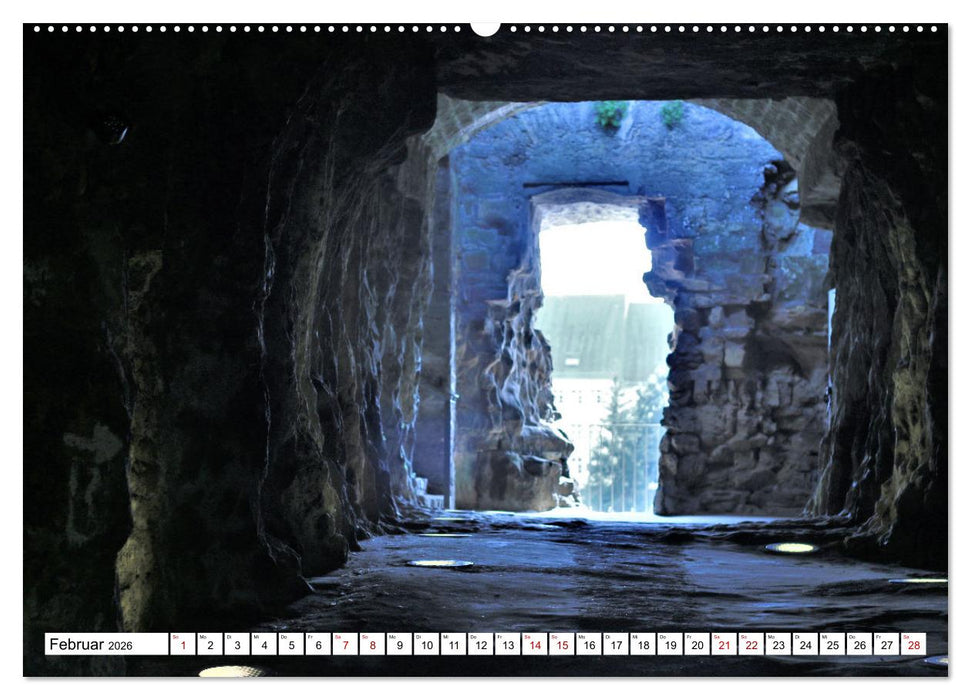Click the floor light at bottom left
Image resolution: width=971 pixels, height=700 pixels.
click(232, 671)
